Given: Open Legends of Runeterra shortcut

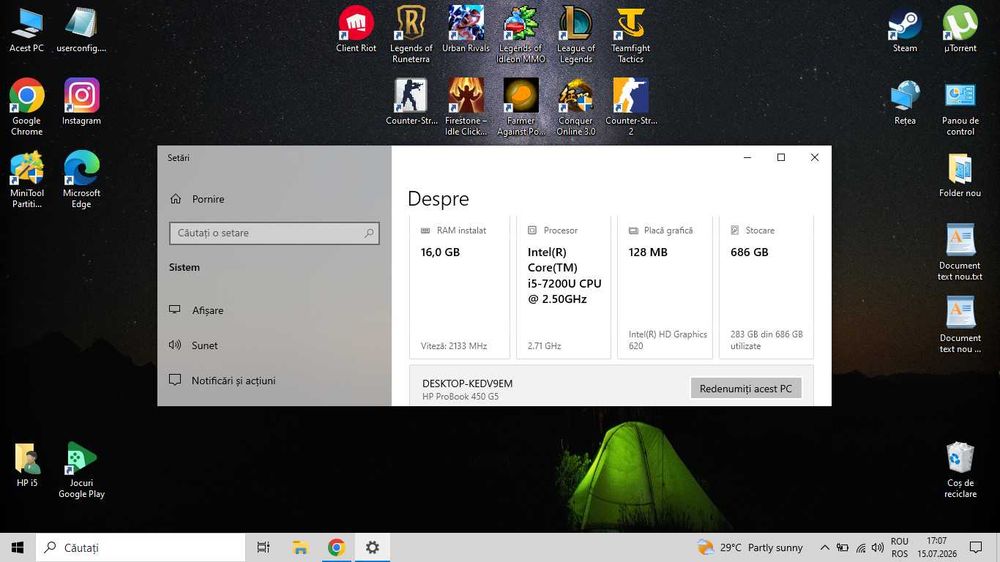Looking at the screenshot, I should (411, 34).
